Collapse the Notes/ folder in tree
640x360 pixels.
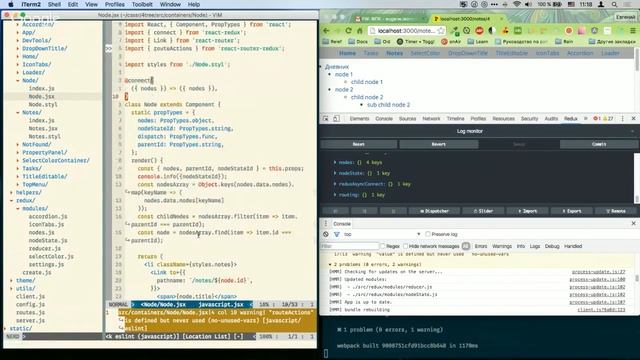[x=18, y=112]
